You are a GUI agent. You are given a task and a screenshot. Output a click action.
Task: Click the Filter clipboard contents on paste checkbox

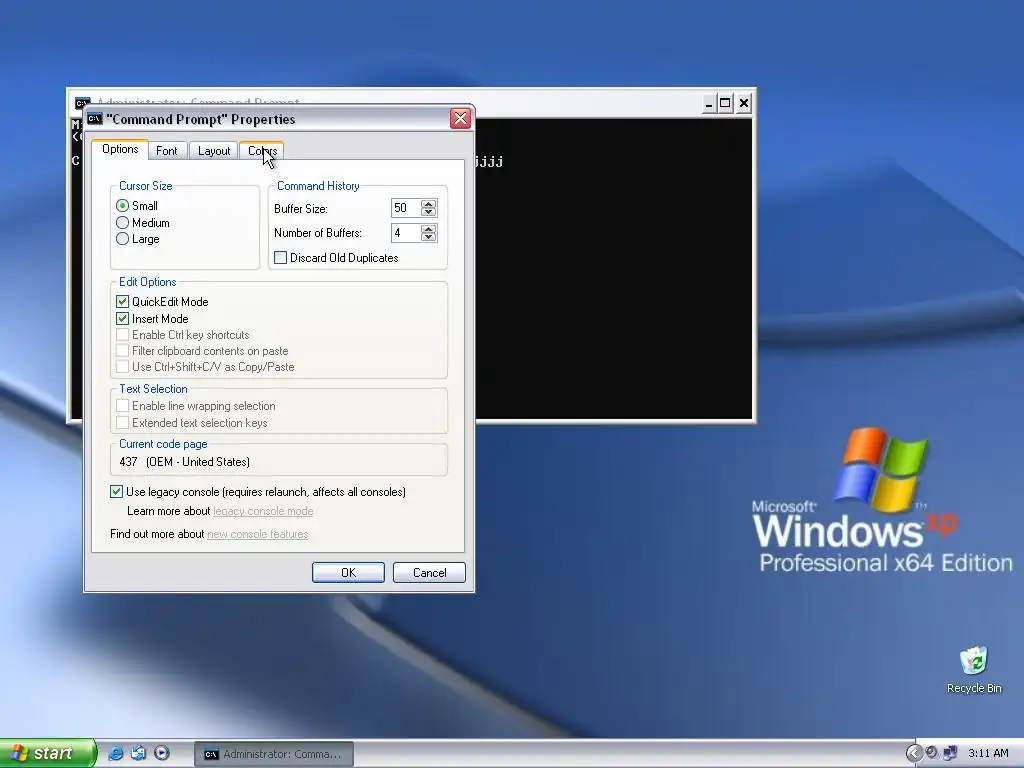122,351
